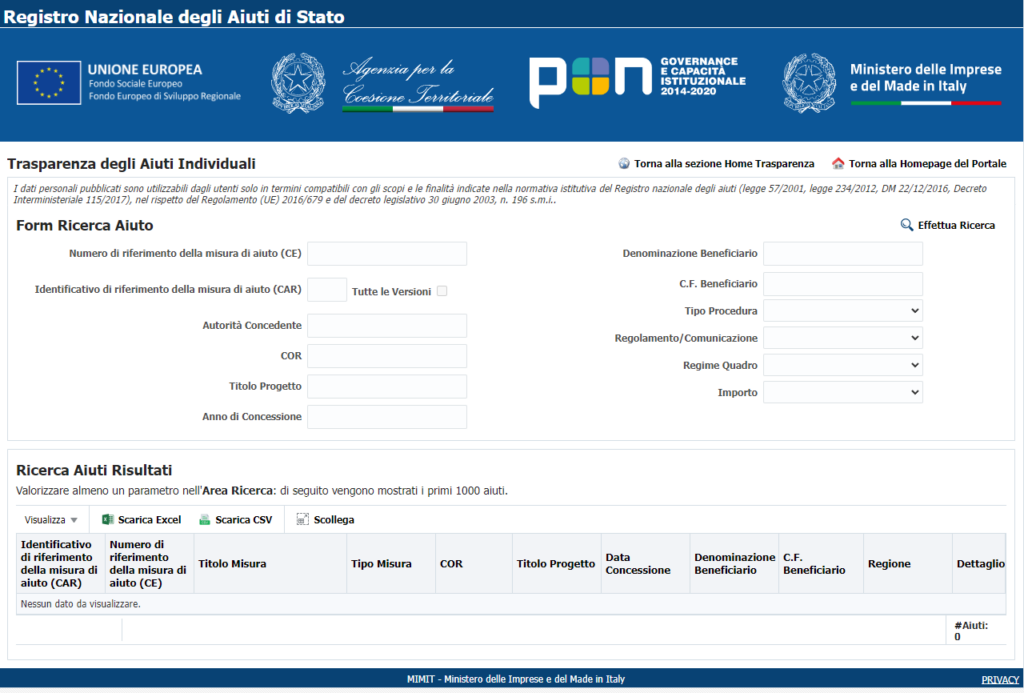Click the Titolo Progetto column header

557,564
